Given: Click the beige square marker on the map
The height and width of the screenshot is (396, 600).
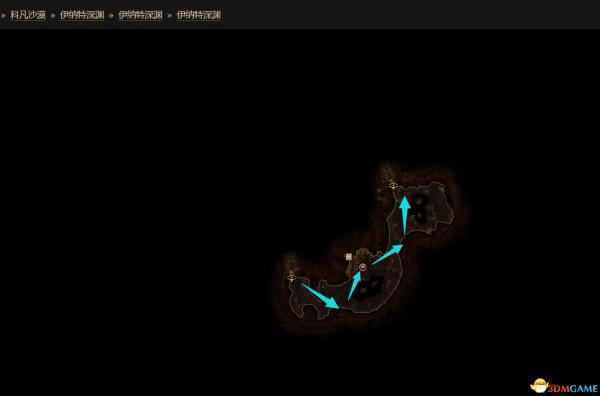Looking at the screenshot, I should pos(349,257).
